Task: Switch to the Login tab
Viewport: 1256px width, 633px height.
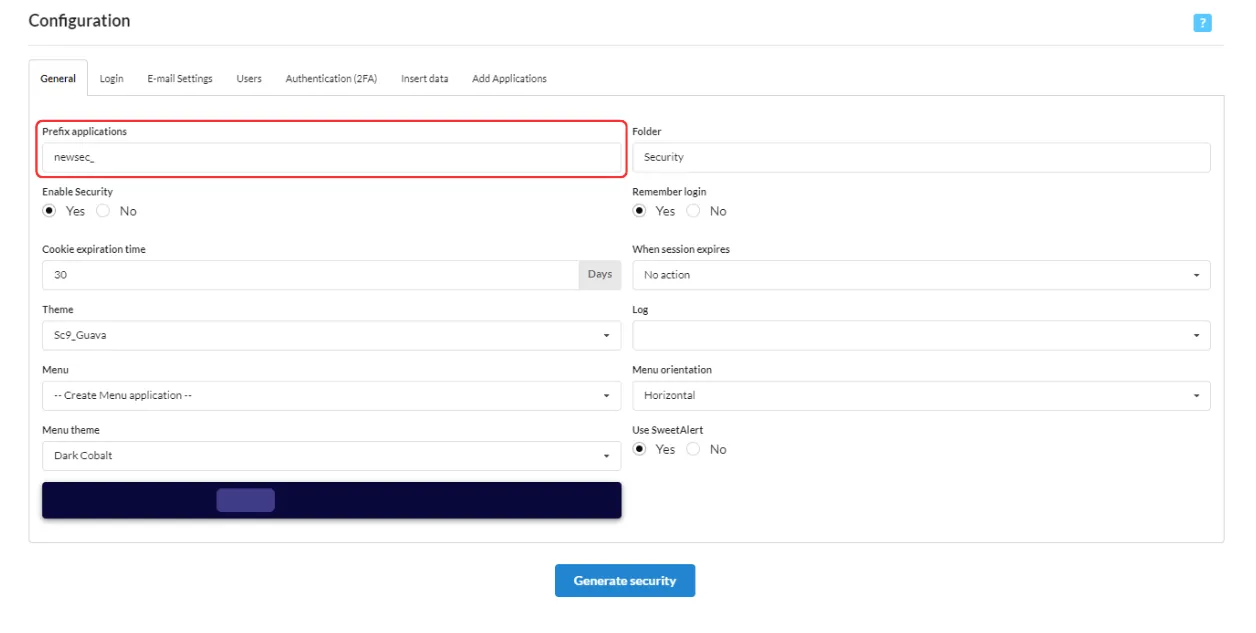Action: click(x=112, y=79)
